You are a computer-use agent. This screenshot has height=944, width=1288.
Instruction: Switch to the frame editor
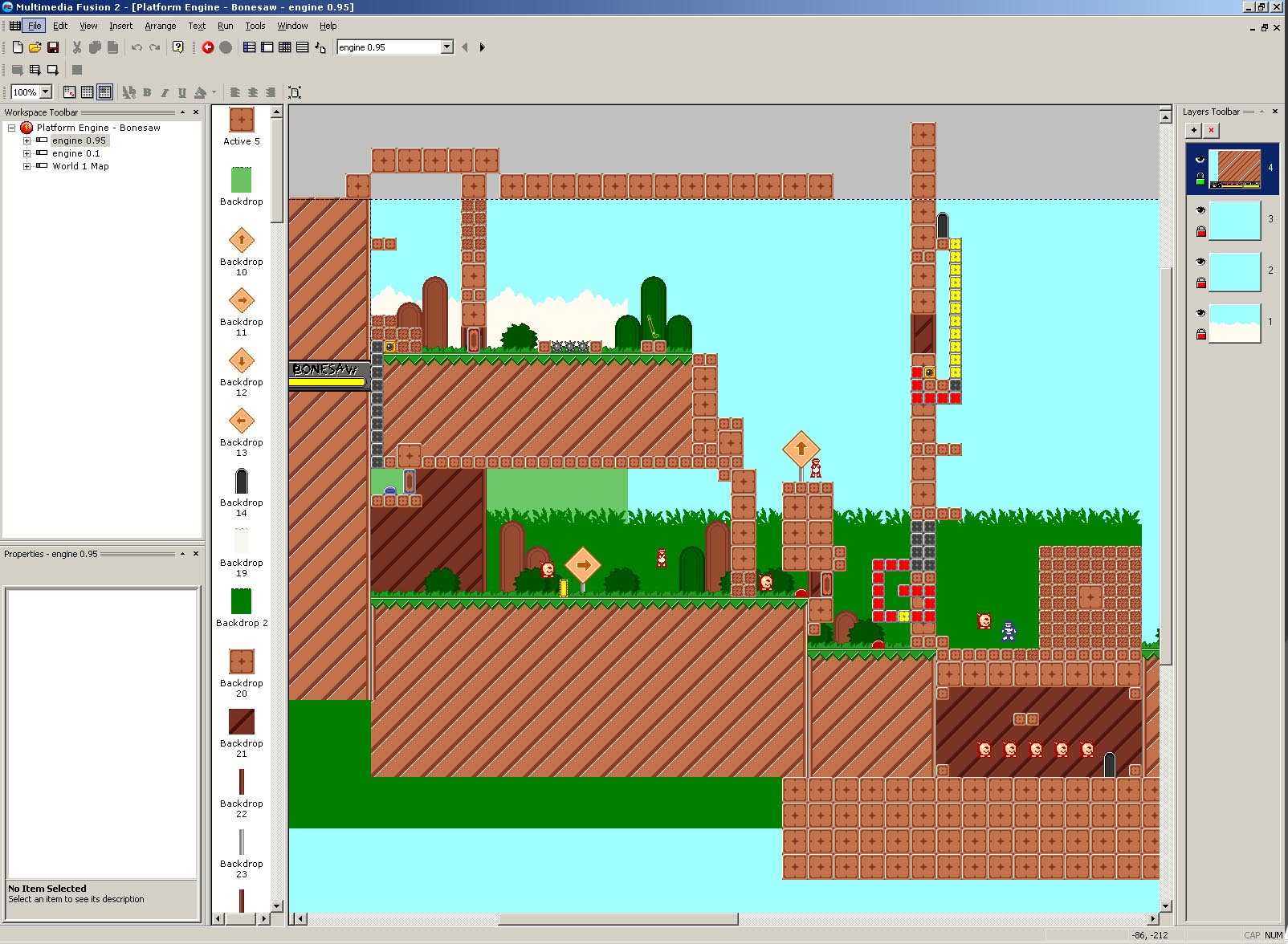pos(267,47)
